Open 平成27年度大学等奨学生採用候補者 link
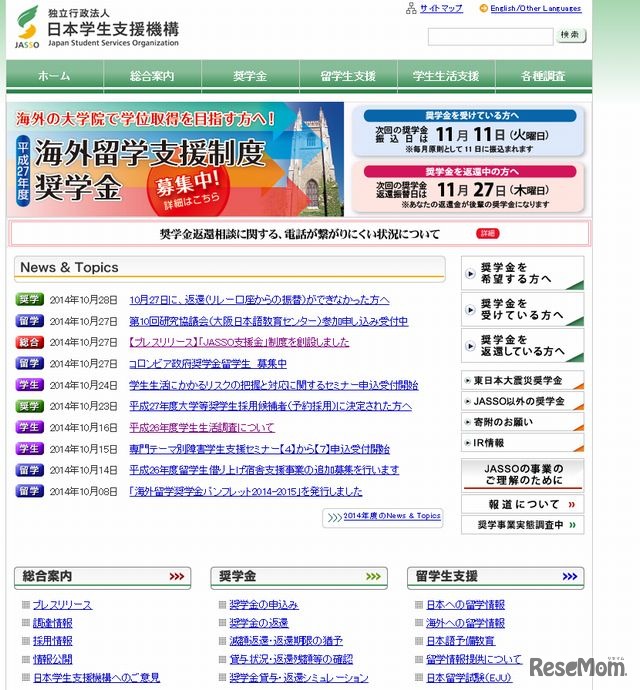This screenshot has height=690, width=640. tap(270, 406)
